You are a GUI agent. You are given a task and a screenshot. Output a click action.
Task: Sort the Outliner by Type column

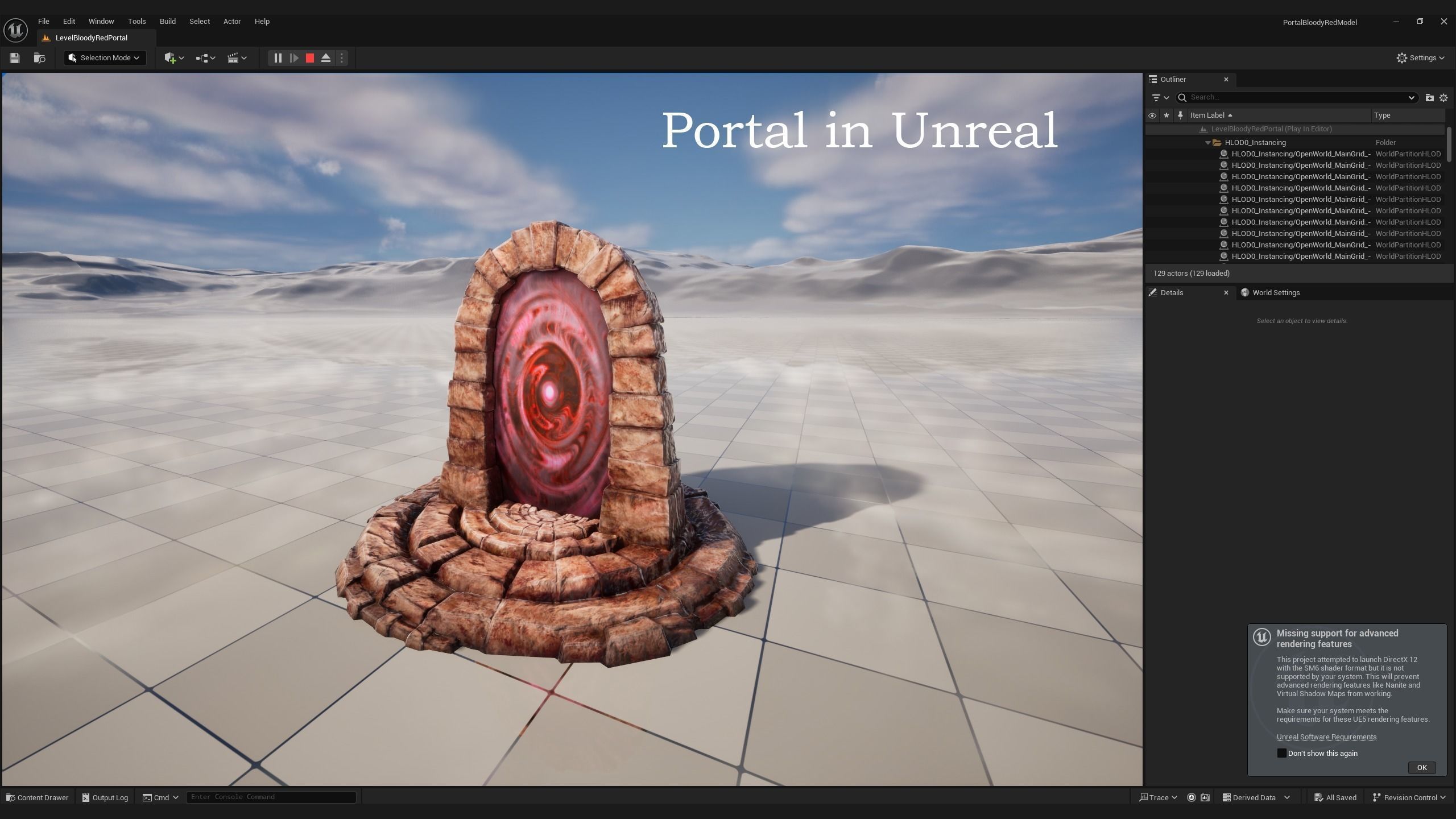pos(1408,115)
